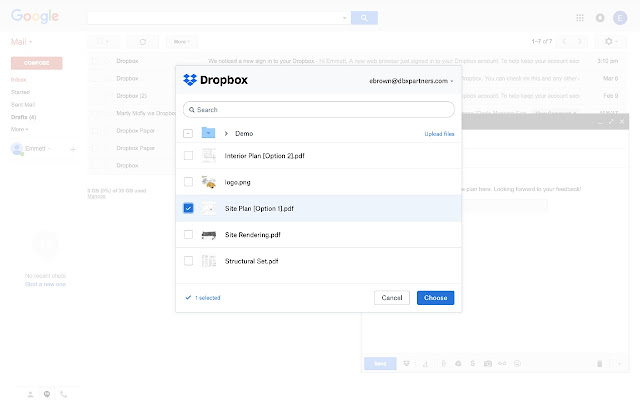Click the Send button in compose window
The width and height of the screenshot is (640, 400).
[380, 363]
